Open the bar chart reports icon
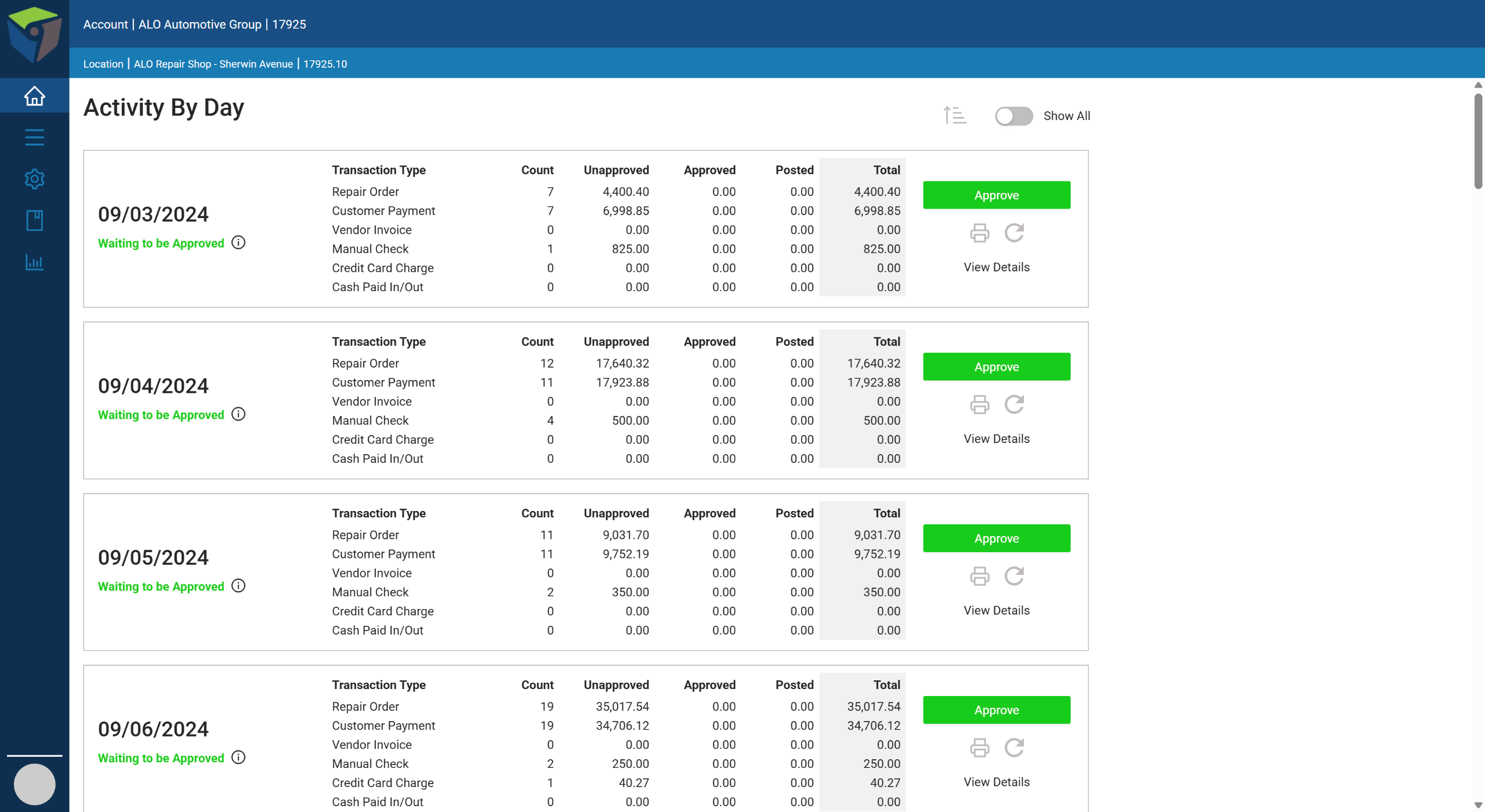1485x812 pixels. click(34, 262)
